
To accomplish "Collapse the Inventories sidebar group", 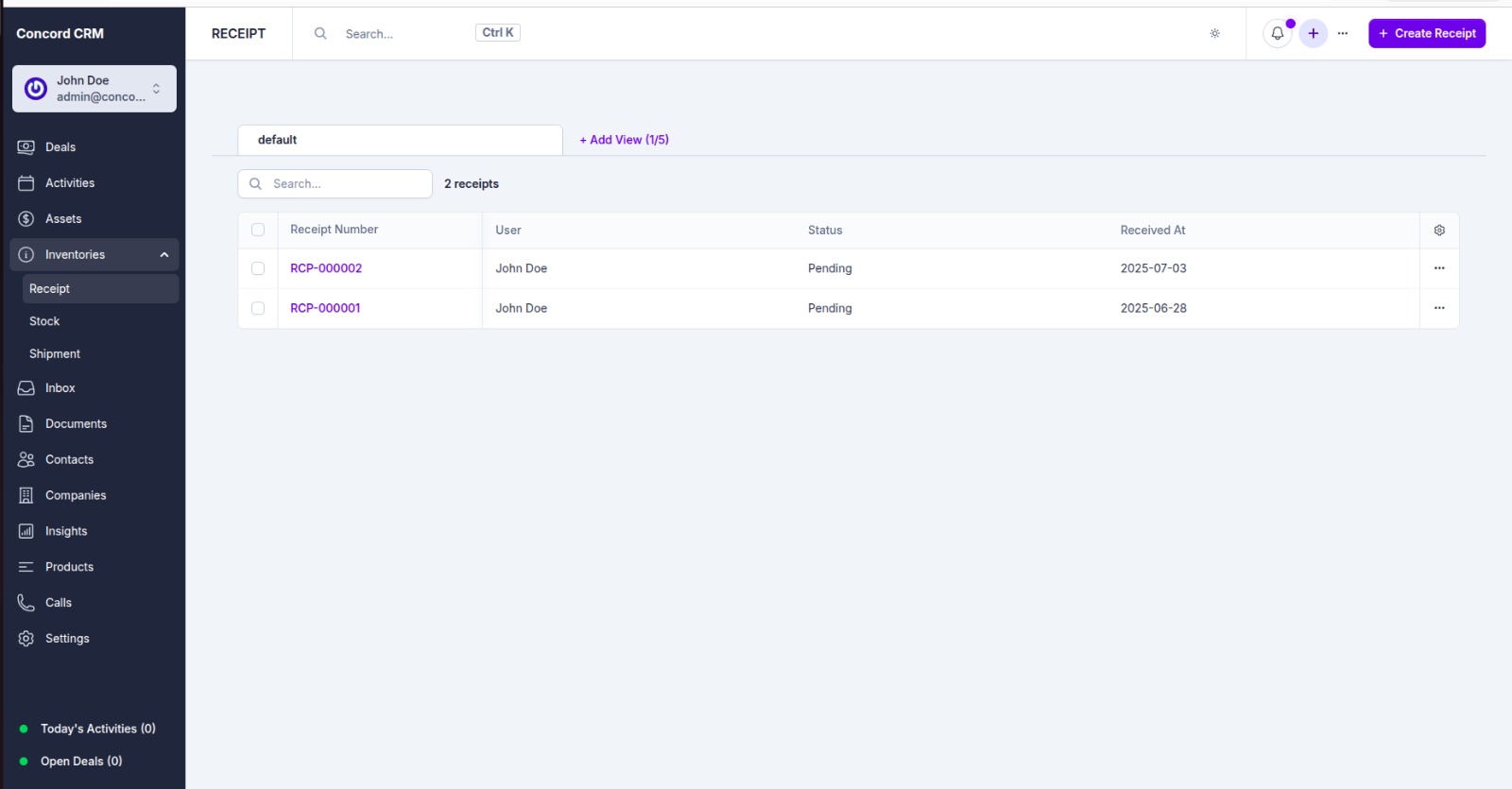I will pos(163,255).
